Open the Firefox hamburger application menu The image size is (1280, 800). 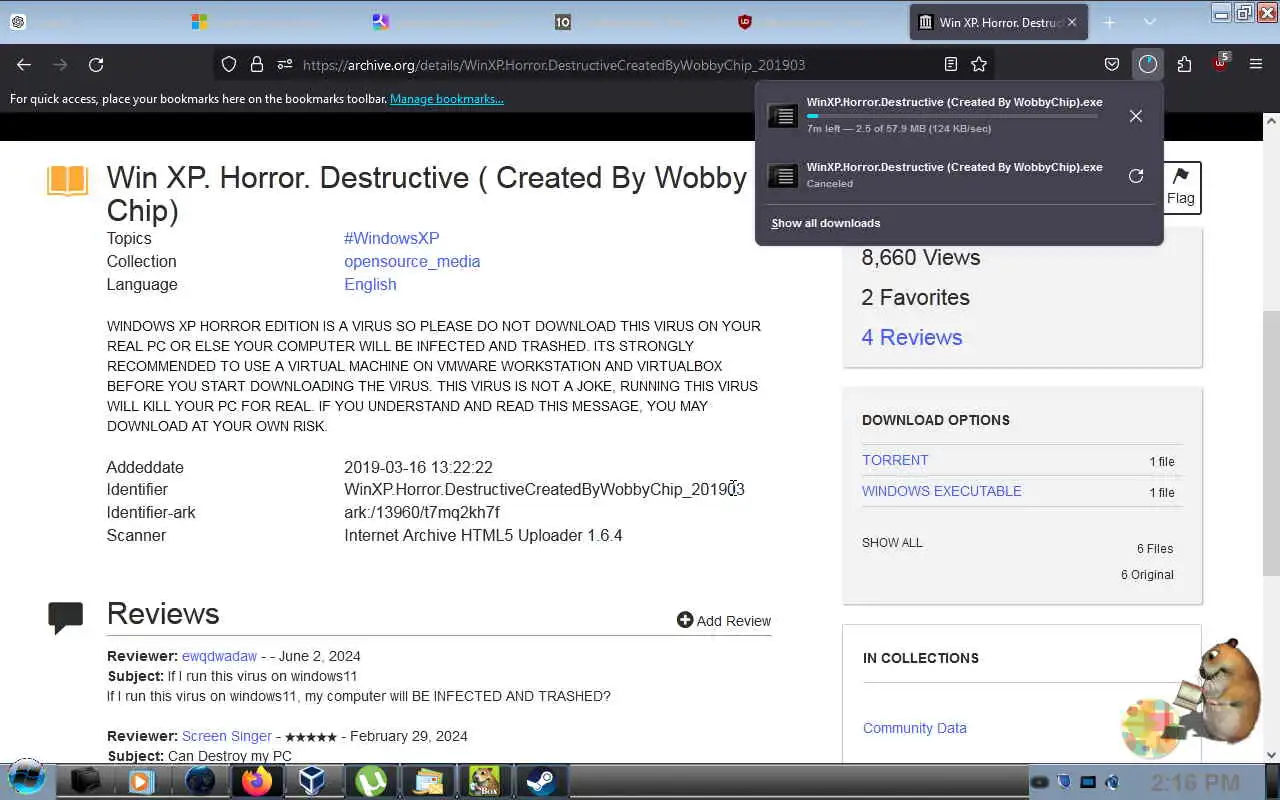tap(1256, 64)
